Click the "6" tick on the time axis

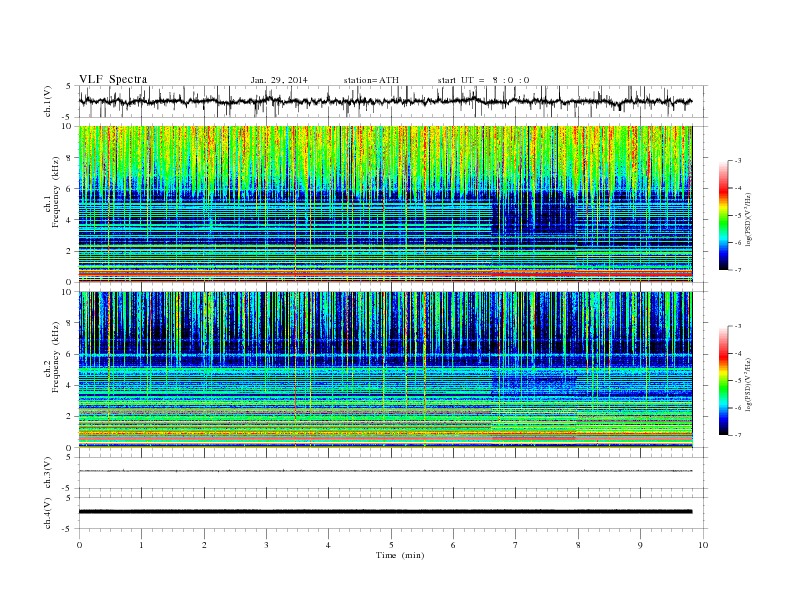click(x=453, y=545)
